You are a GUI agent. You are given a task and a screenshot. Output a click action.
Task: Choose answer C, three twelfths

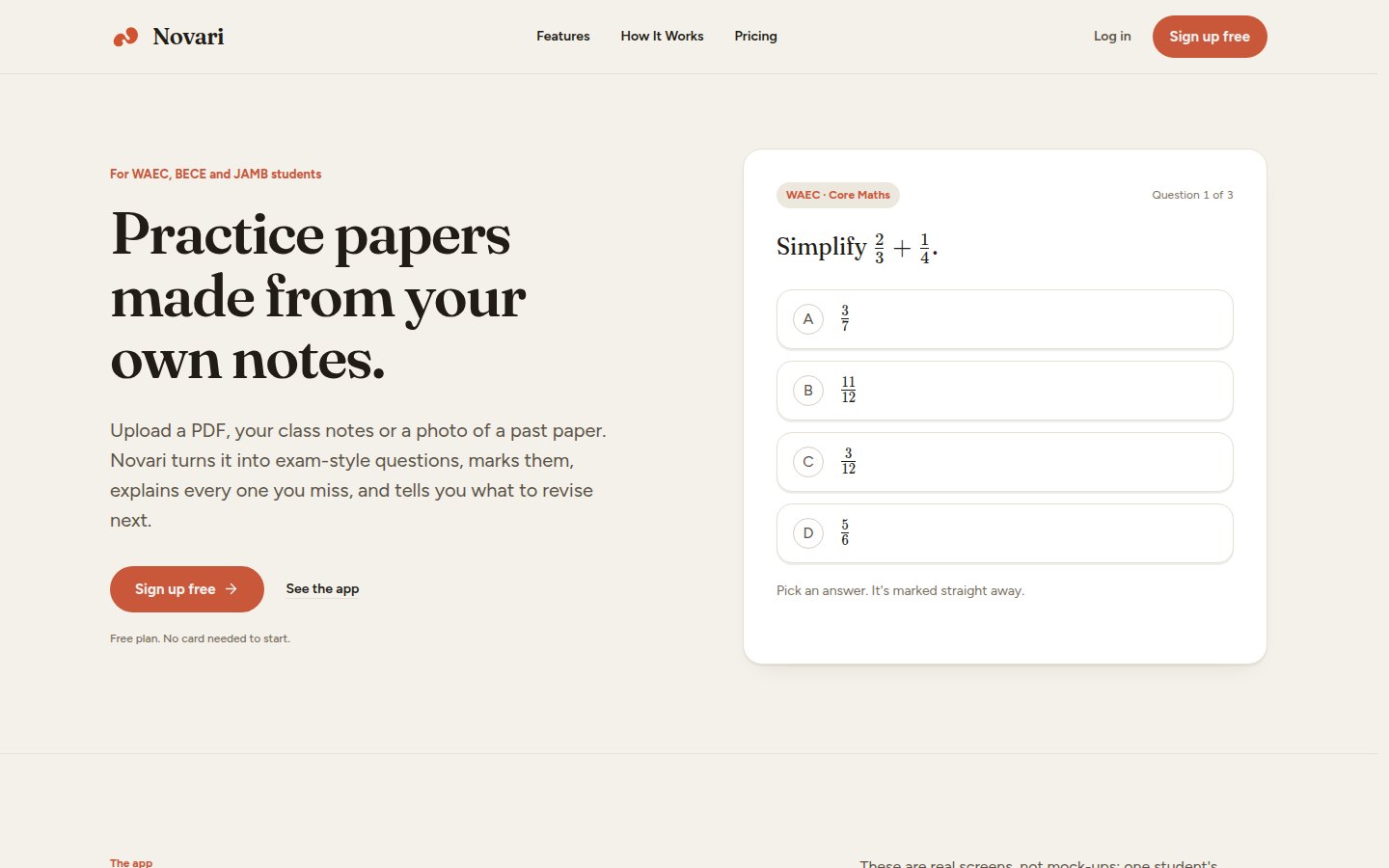pyautogui.click(x=1004, y=462)
